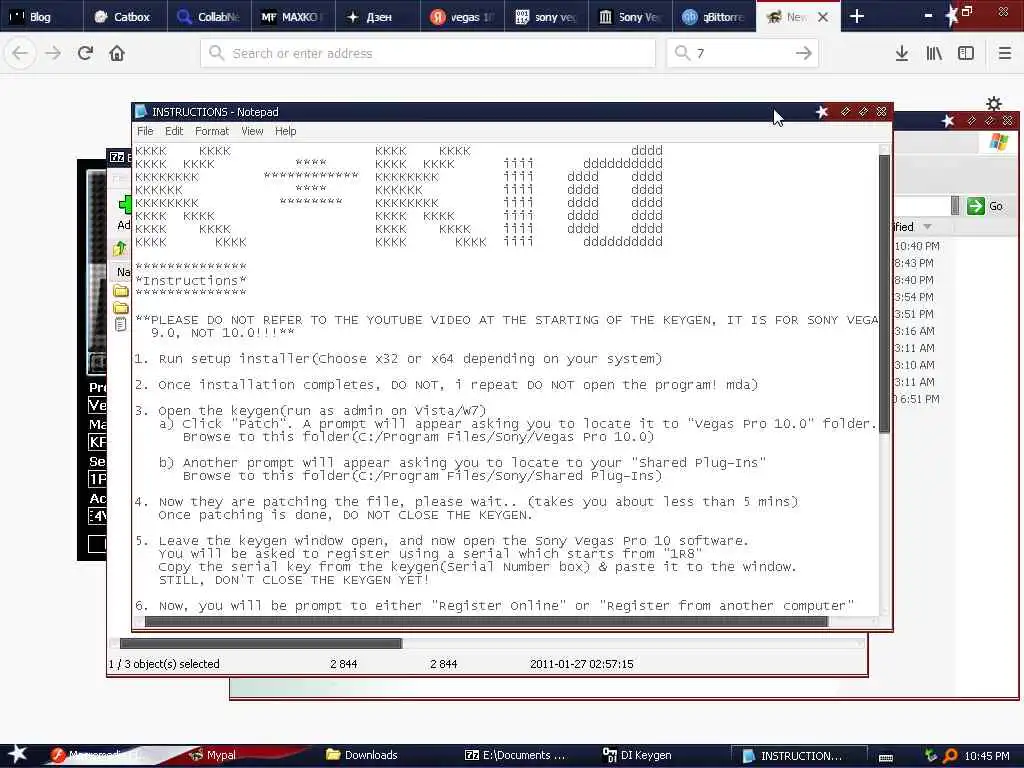Switch to E:\Documents 7-Zip taskbar item
This screenshot has width=1024, height=768.
pyautogui.click(x=515, y=755)
